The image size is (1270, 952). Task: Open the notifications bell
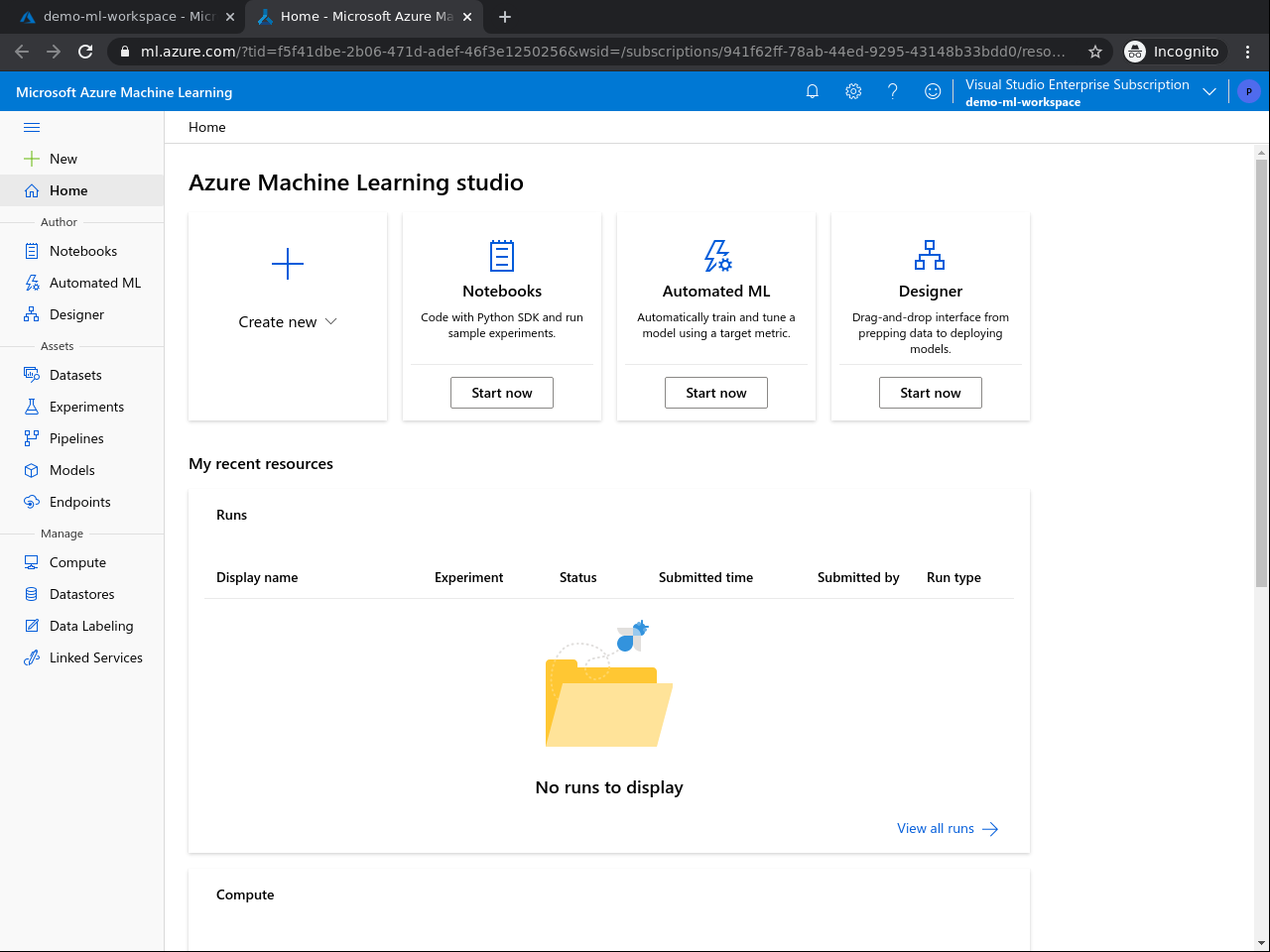(813, 90)
